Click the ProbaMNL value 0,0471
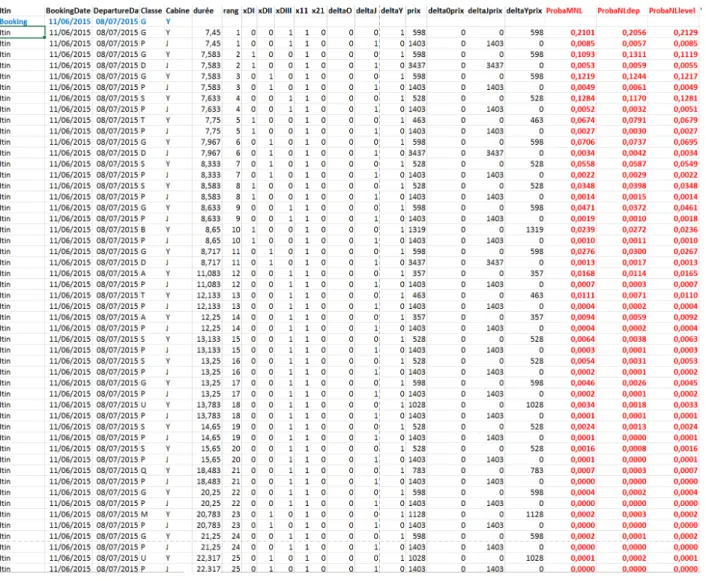This screenshot has width=706, height=581. (x=583, y=208)
